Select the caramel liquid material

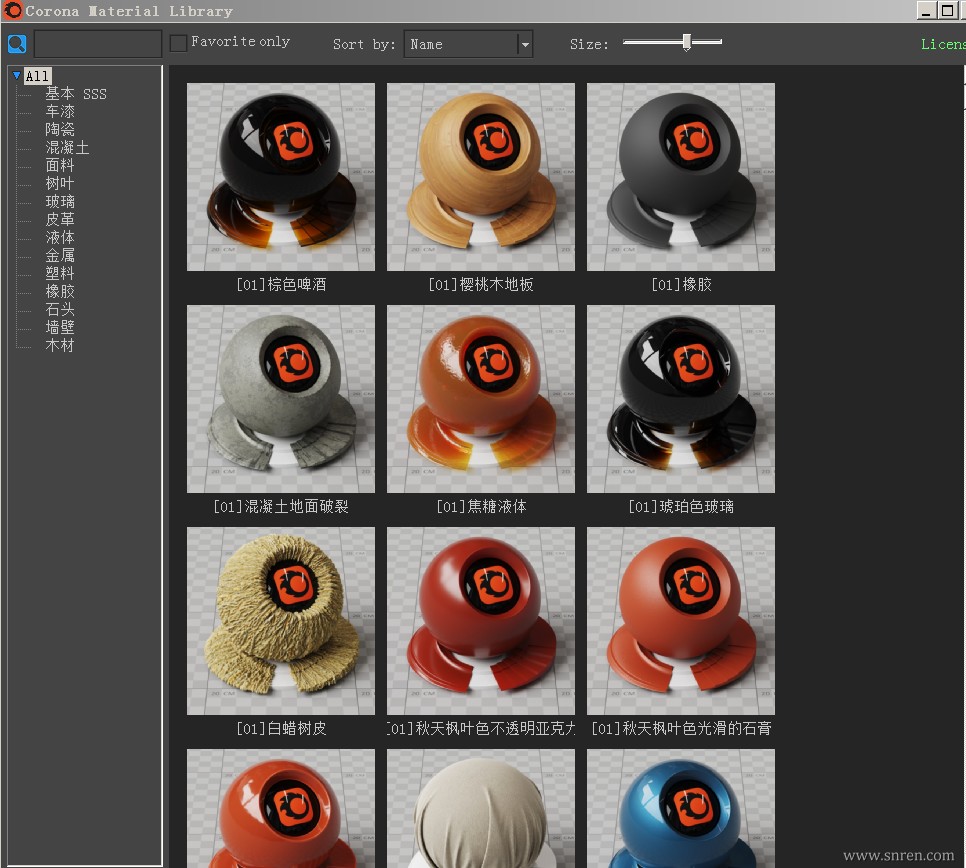click(481, 399)
